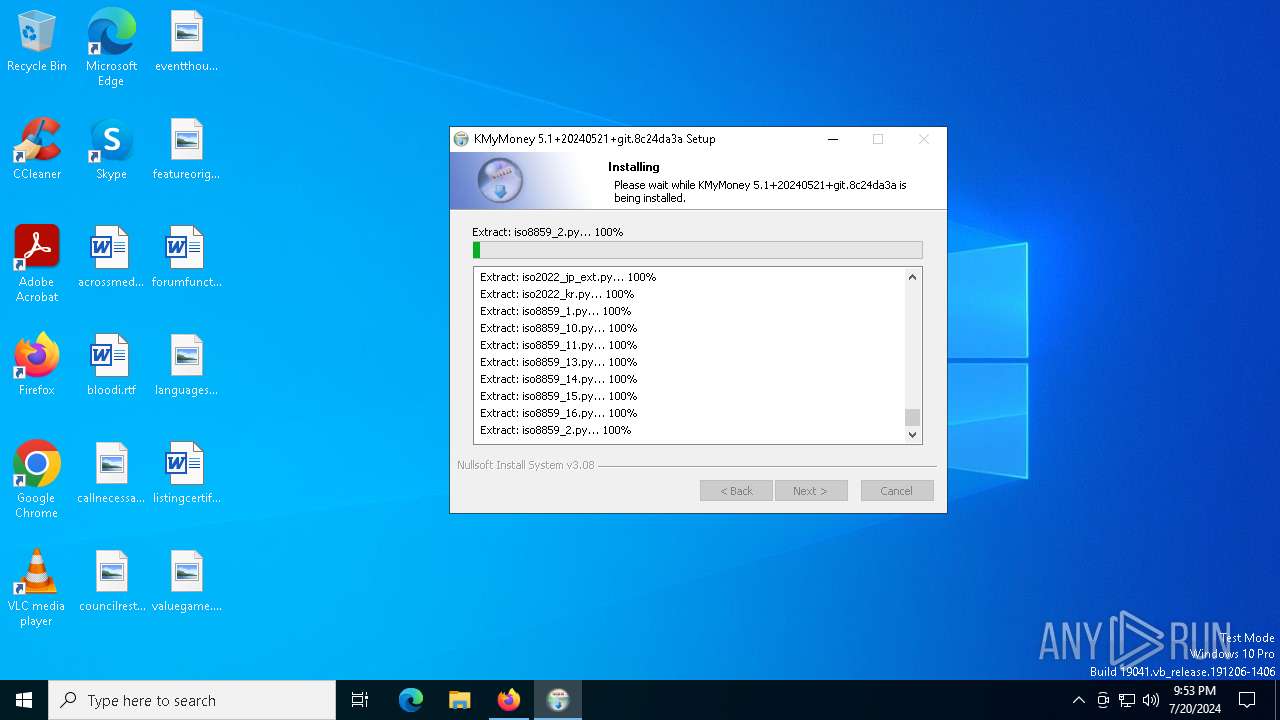Open Edge from the taskbar
1280x720 pixels.
(411, 700)
